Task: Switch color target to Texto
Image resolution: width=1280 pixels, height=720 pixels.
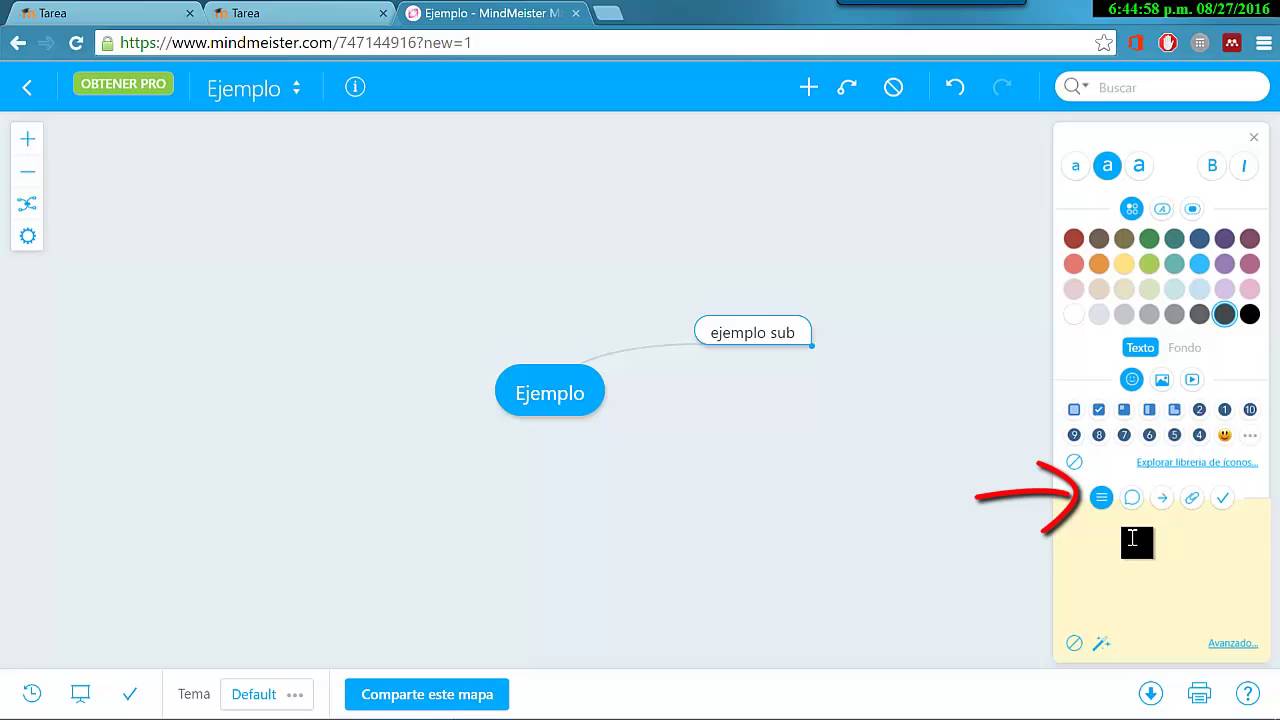Action: coord(1140,348)
